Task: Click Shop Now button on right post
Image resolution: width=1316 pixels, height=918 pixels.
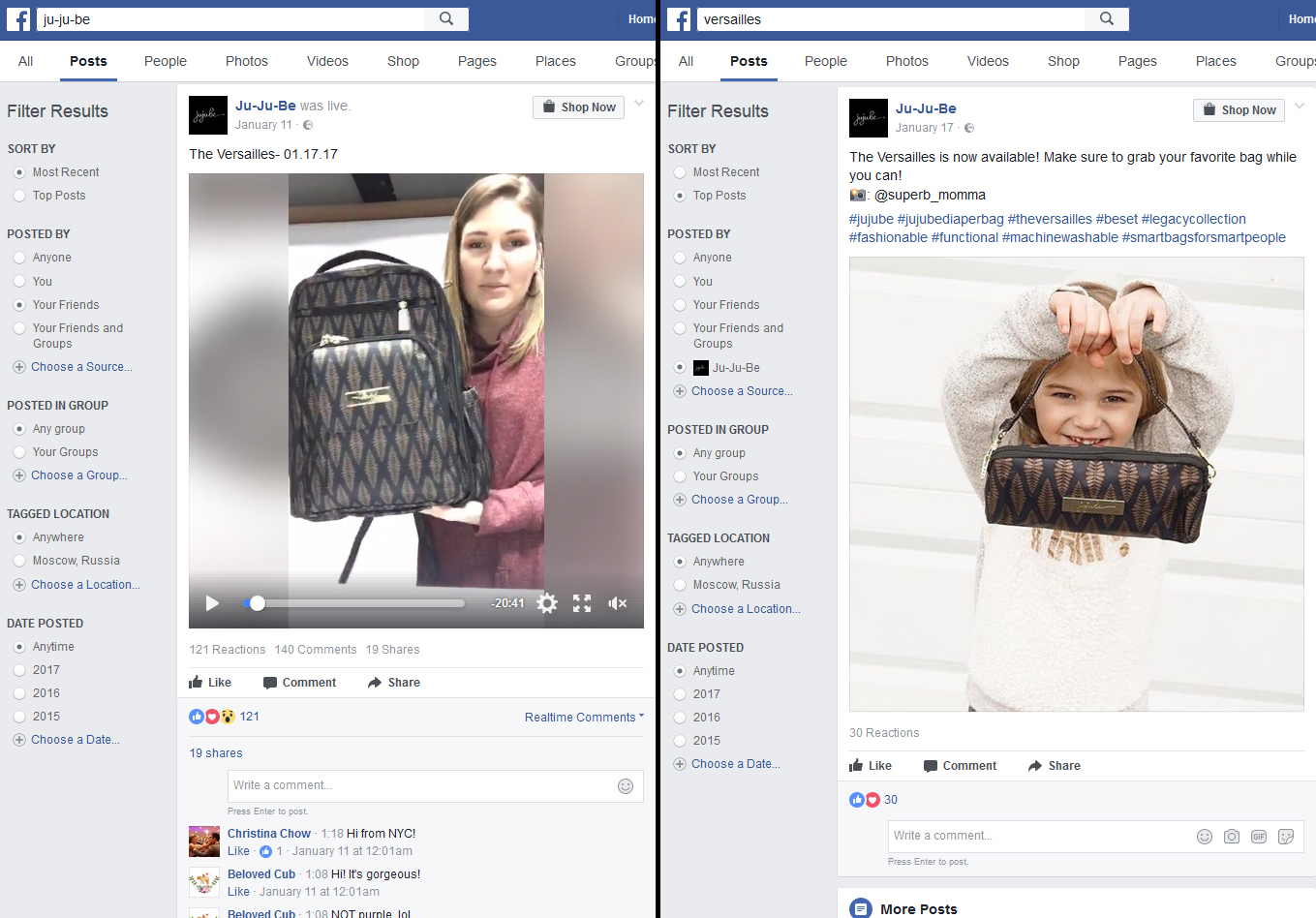Action: pos(1239,110)
